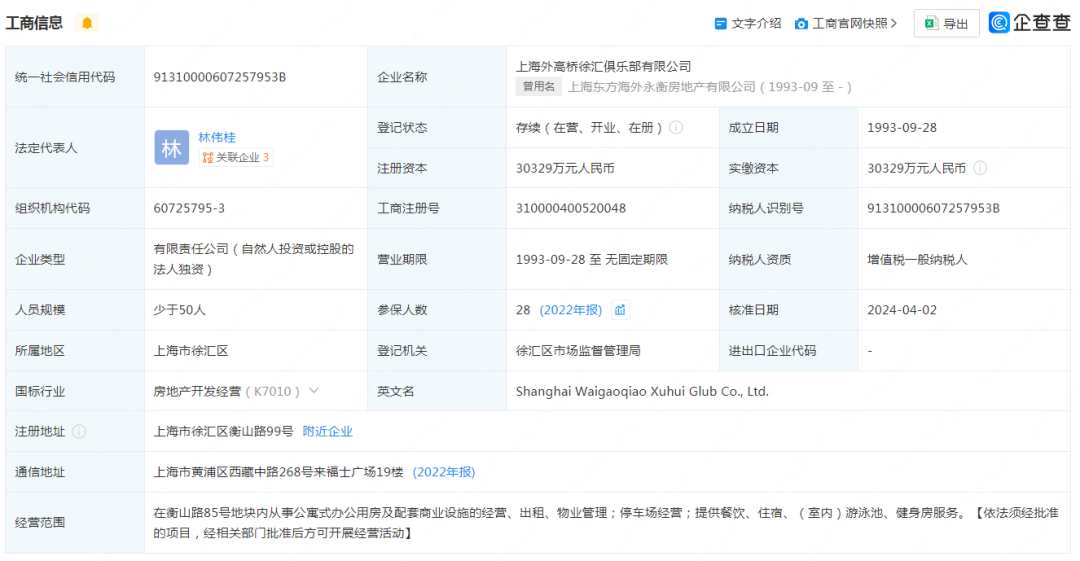Click 2022年报 link in 通信地址 row
1080x561 pixels.
click(444, 472)
